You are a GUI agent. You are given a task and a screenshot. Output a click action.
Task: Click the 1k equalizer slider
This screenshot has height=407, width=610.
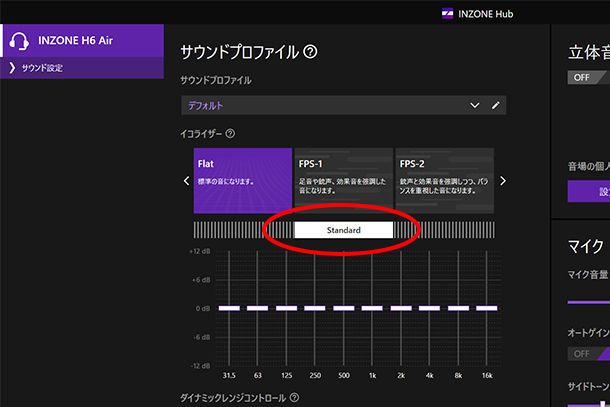tap(372, 308)
